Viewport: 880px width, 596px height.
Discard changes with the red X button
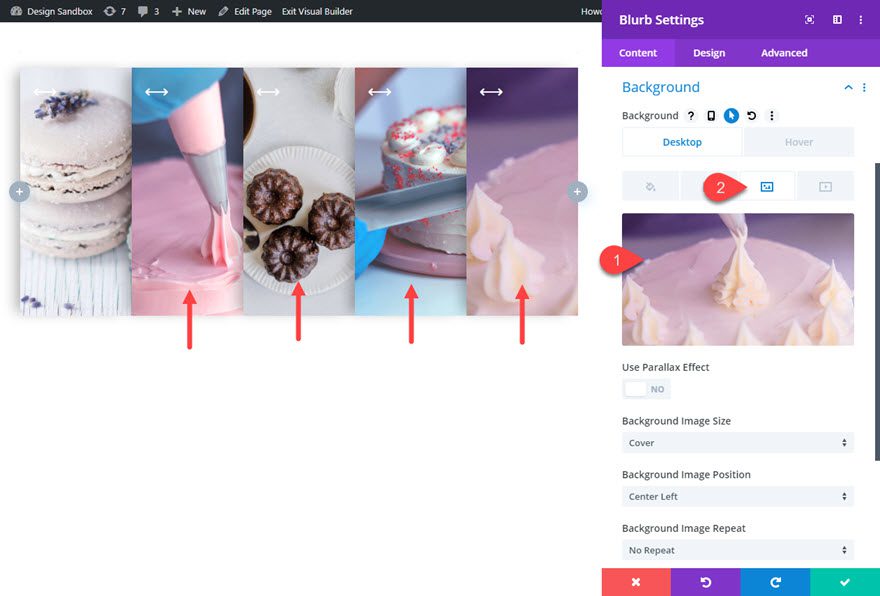636,583
